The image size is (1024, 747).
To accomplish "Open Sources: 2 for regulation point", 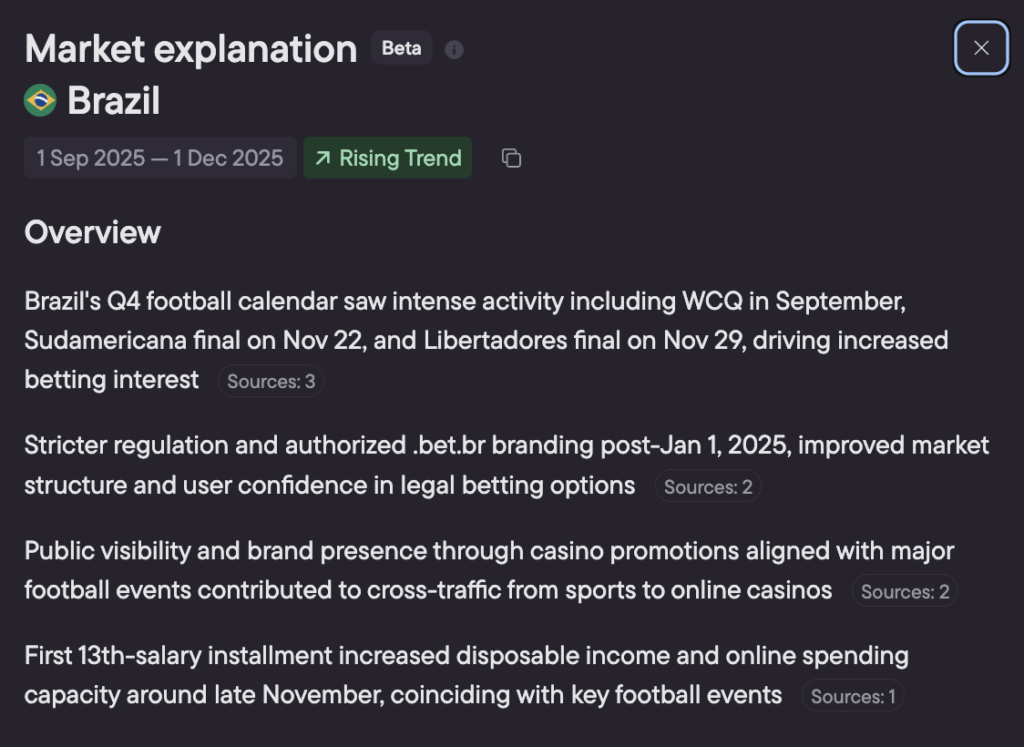I will tap(708, 487).
